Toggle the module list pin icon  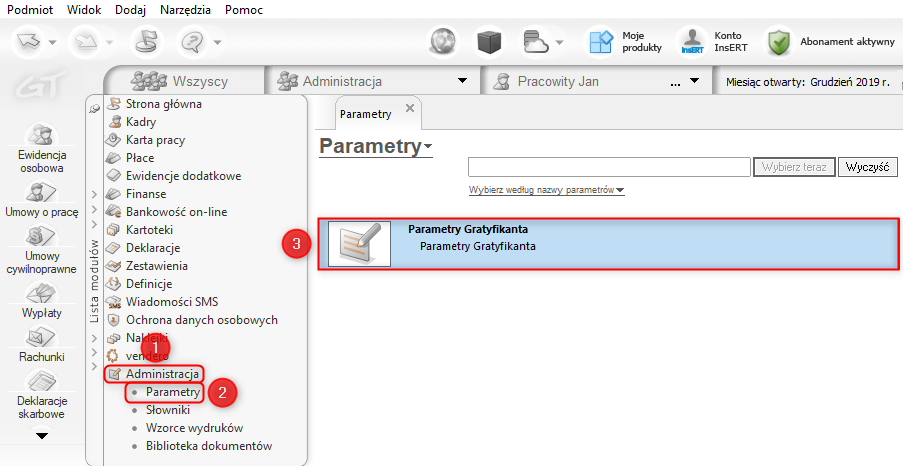click(x=94, y=107)
